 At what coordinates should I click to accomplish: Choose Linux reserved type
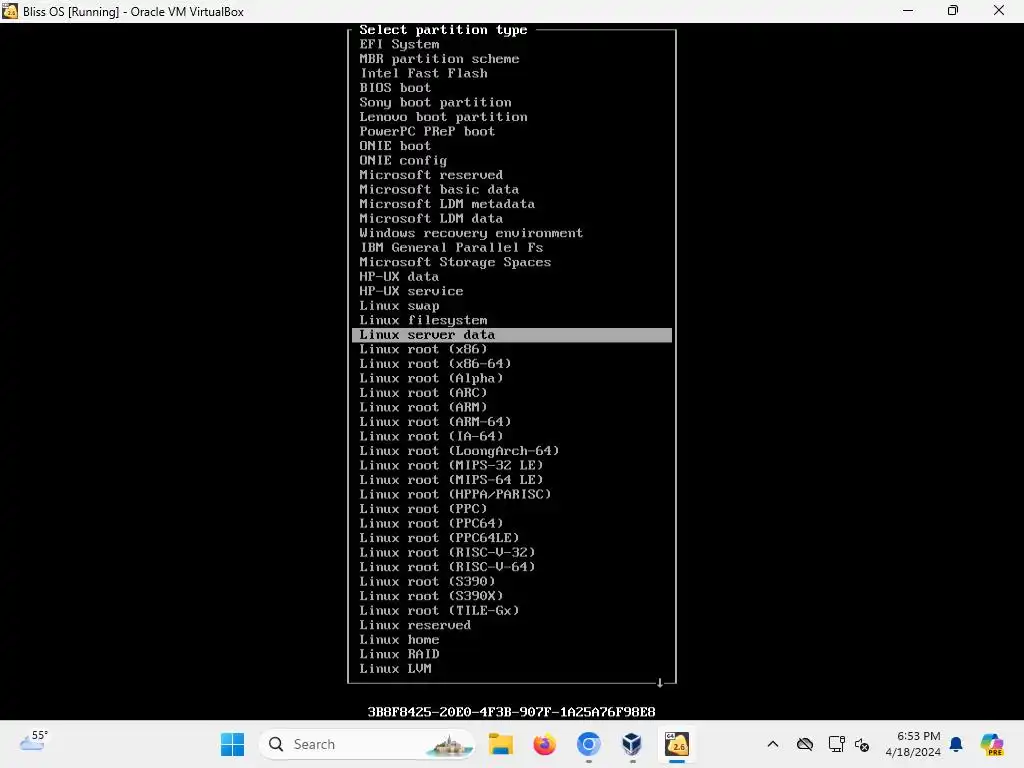pos(415,626)
